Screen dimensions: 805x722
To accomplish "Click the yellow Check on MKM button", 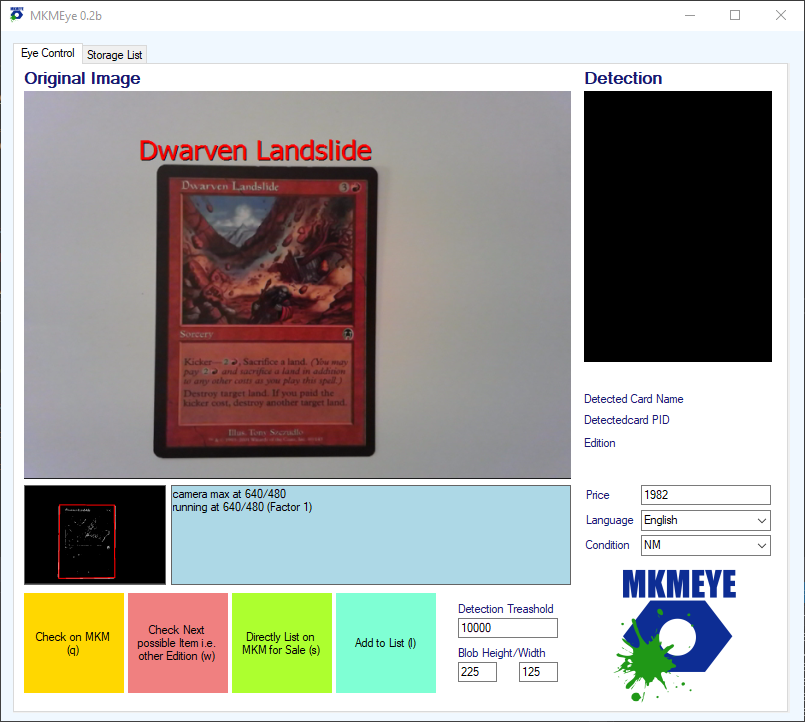I will tap(74, 643).
